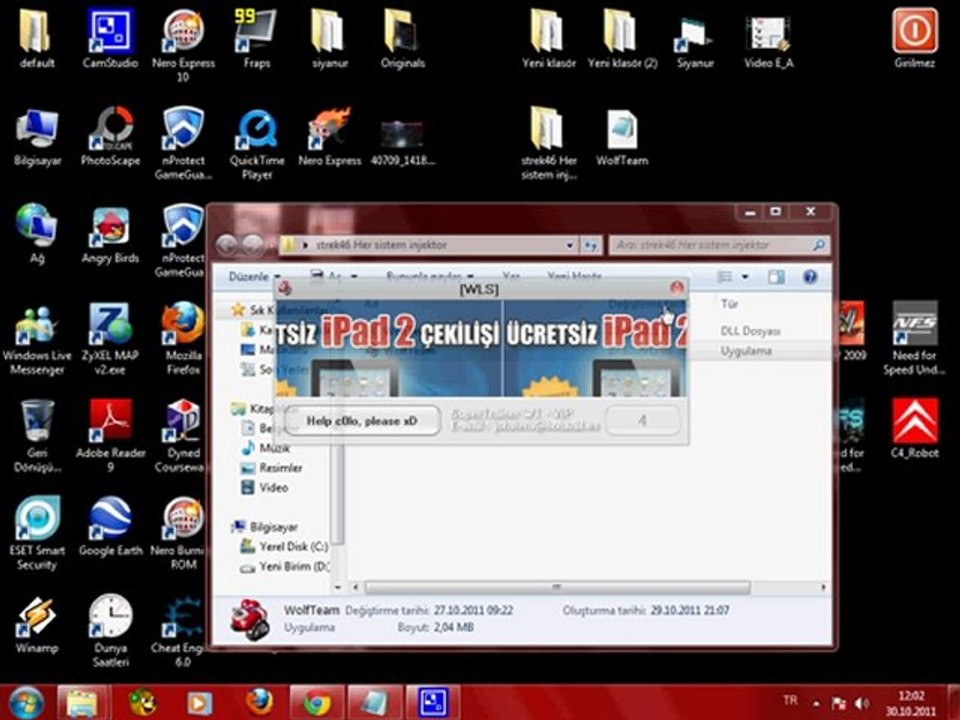Open the C4_Robot desktop icon
This screenshot has width=960, height=720.
[x=915, y=429]
